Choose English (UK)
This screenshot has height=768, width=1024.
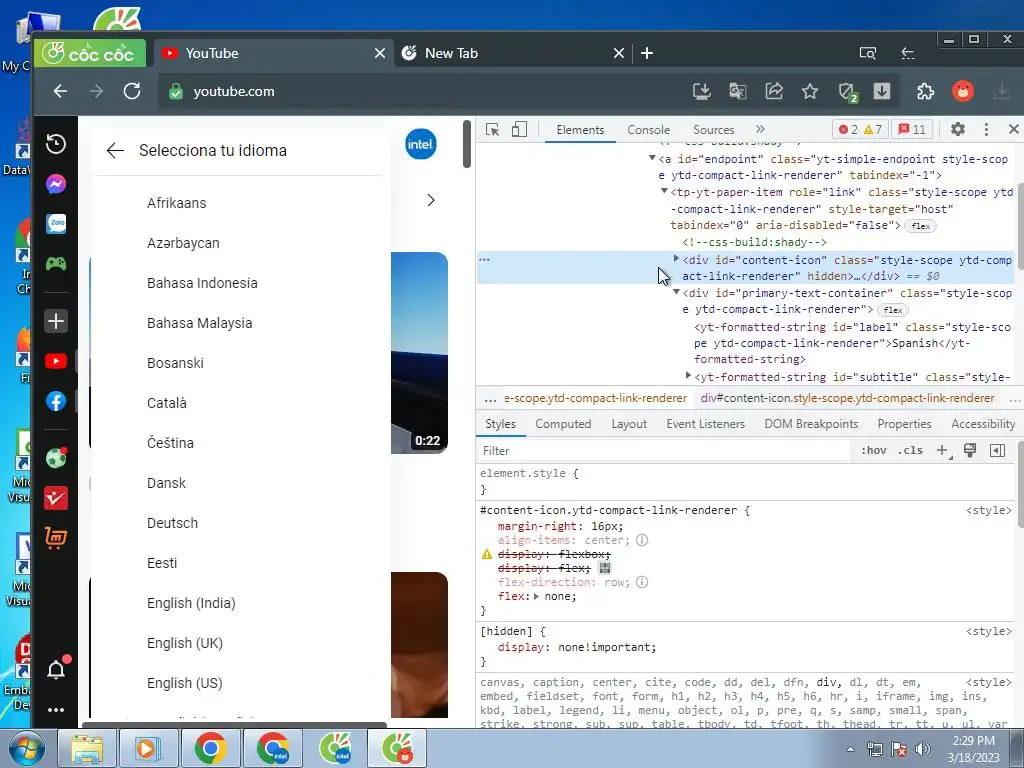[184, 643]
